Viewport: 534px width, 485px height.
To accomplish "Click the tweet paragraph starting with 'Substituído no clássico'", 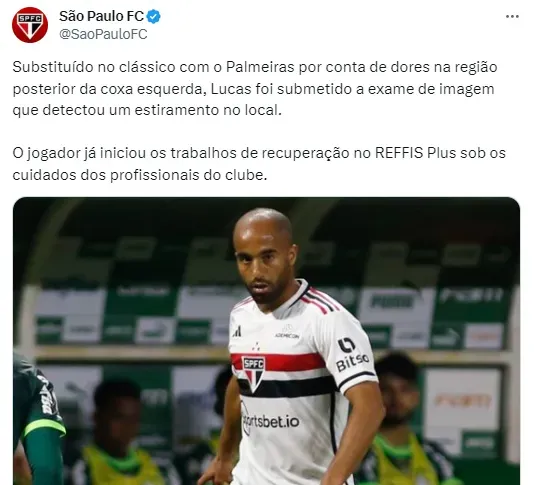I will pyautogui.click(x=255, y=89).
